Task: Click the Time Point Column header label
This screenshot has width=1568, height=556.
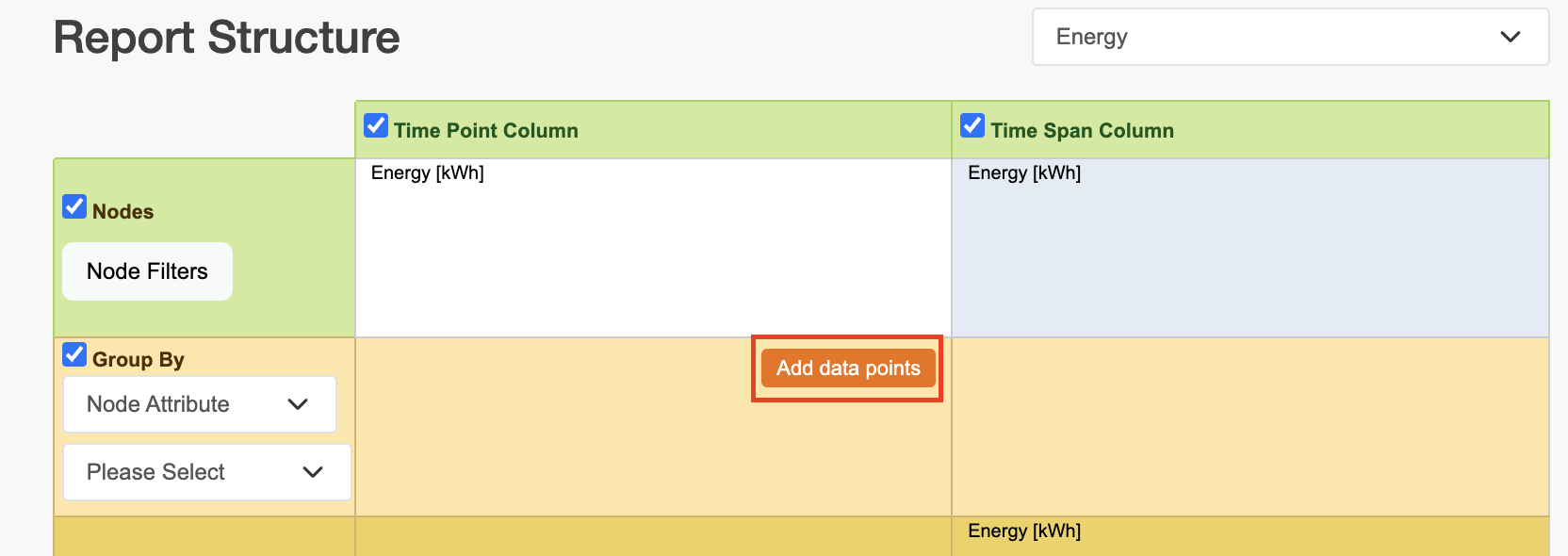Action: point(485,131)
